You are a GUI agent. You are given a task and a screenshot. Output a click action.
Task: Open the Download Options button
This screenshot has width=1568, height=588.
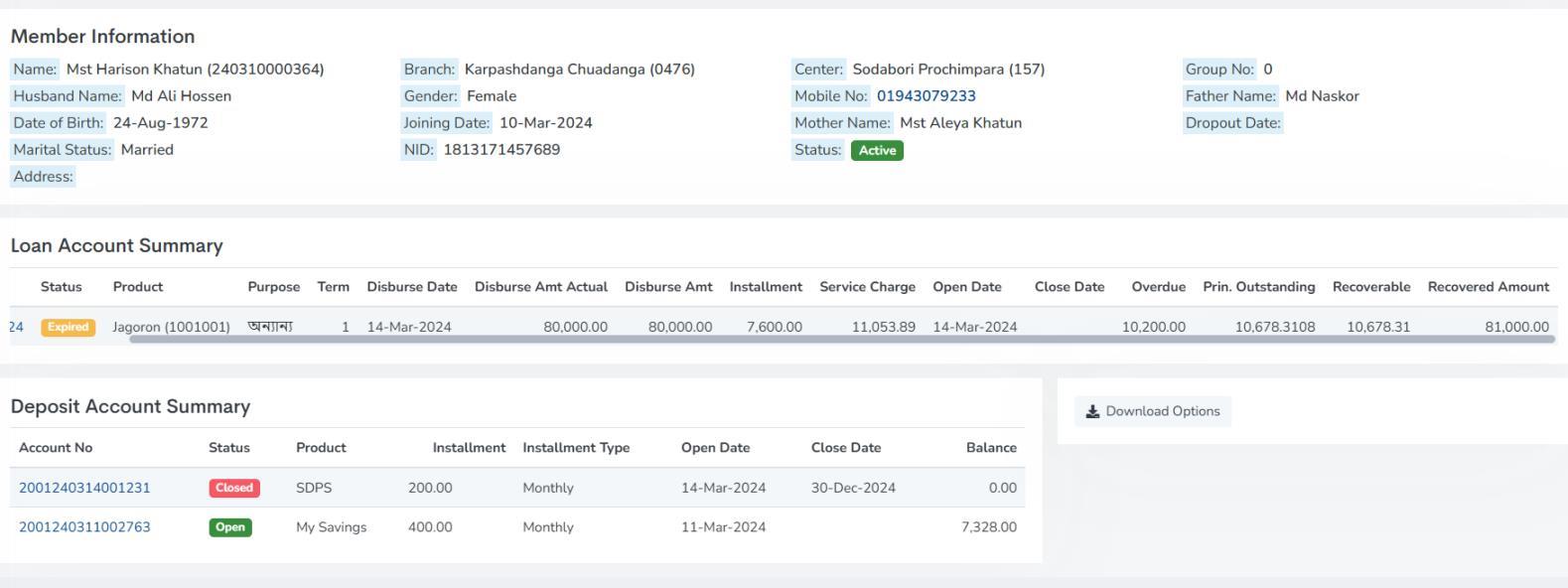click(x=1153, y=412)
